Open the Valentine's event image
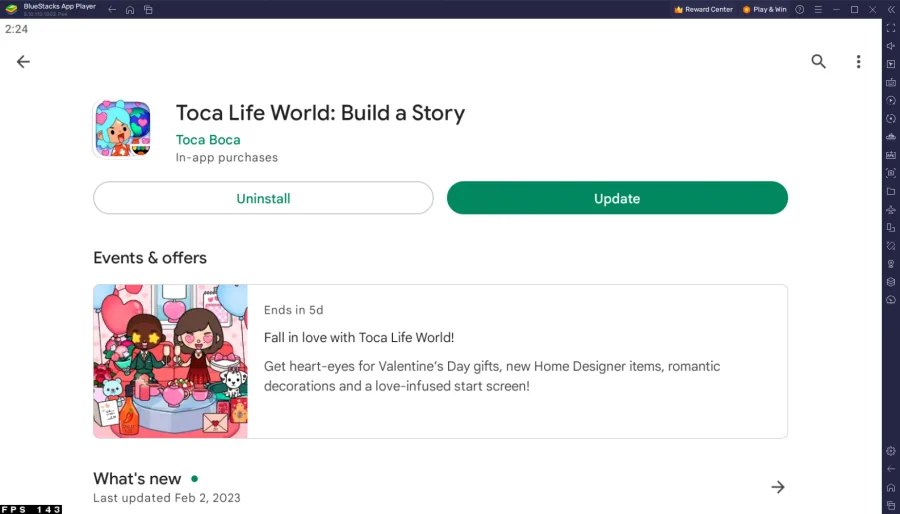Screen dimensions: 900x514 (x=170, y=361)
